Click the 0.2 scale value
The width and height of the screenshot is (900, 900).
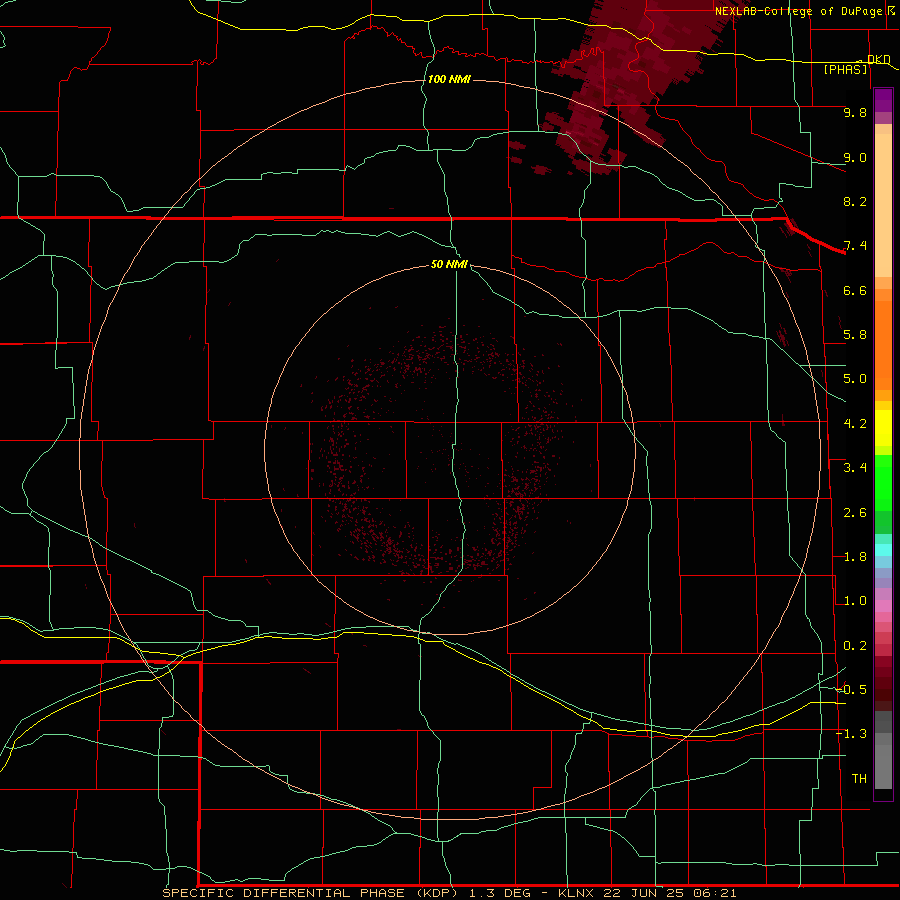tap(855, 646)
